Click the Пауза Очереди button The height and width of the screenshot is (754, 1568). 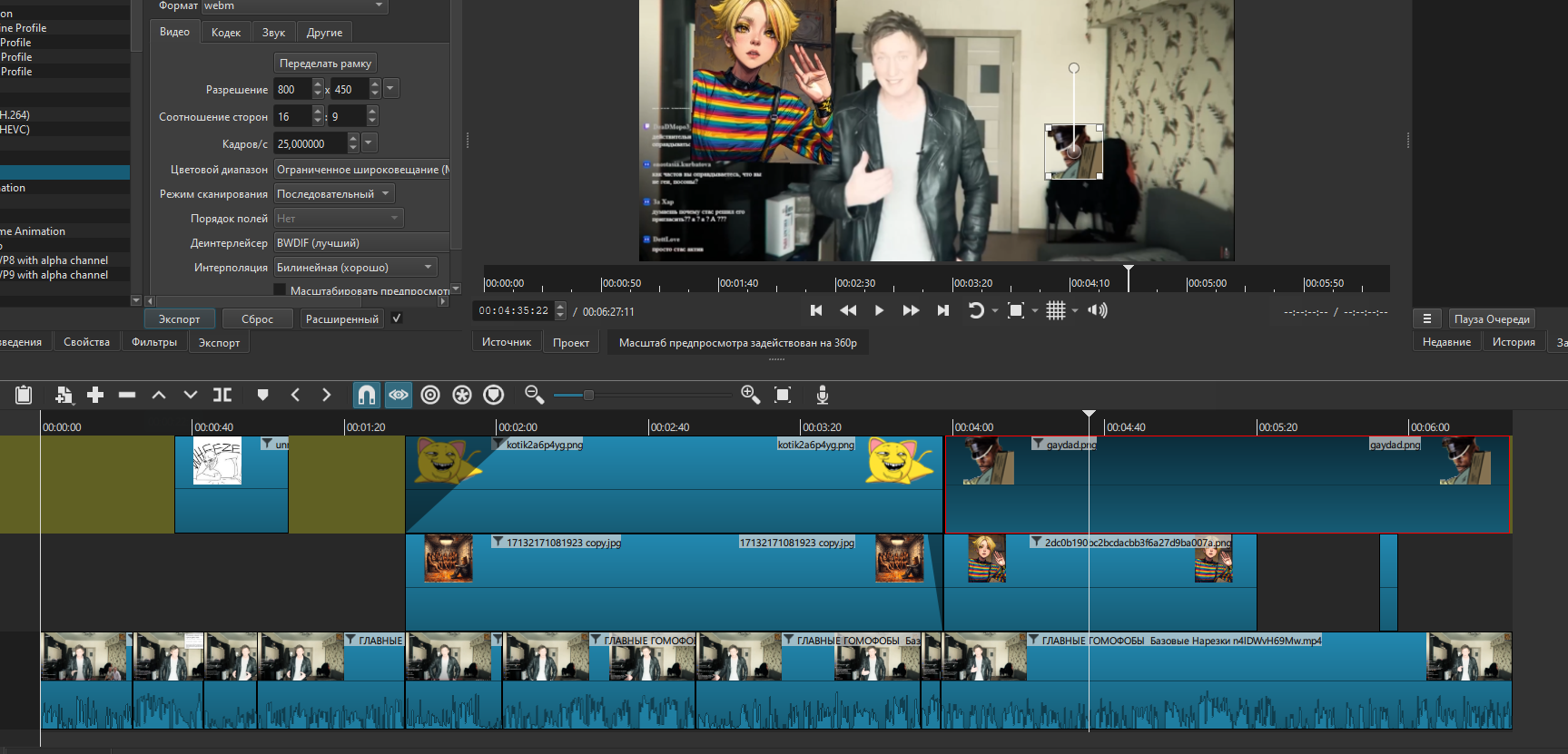pyautogui.click(x=1491, y=319)
